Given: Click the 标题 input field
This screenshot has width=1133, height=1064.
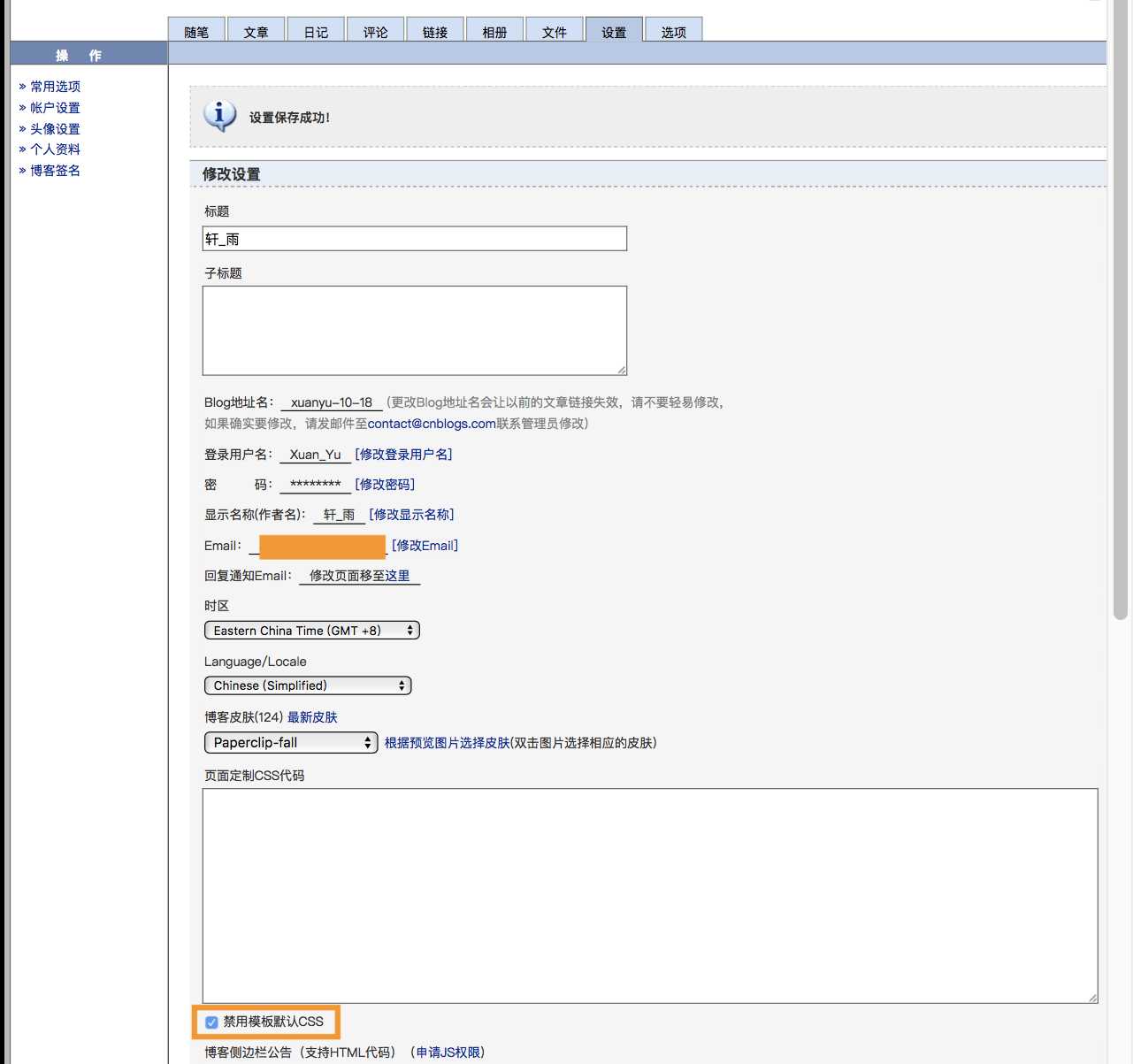Looking at the screenshot, I should coord(415,239).
